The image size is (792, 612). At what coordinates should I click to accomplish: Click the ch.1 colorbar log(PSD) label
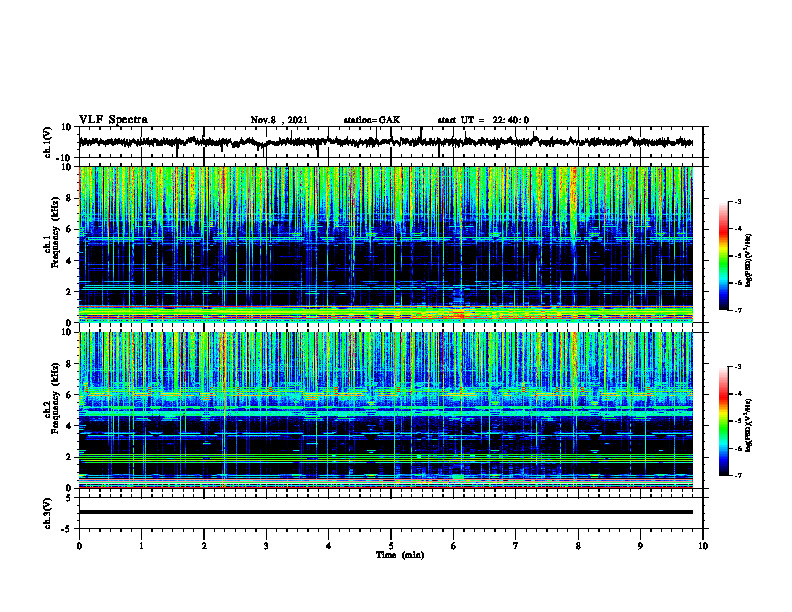click(x=748, y=260)
